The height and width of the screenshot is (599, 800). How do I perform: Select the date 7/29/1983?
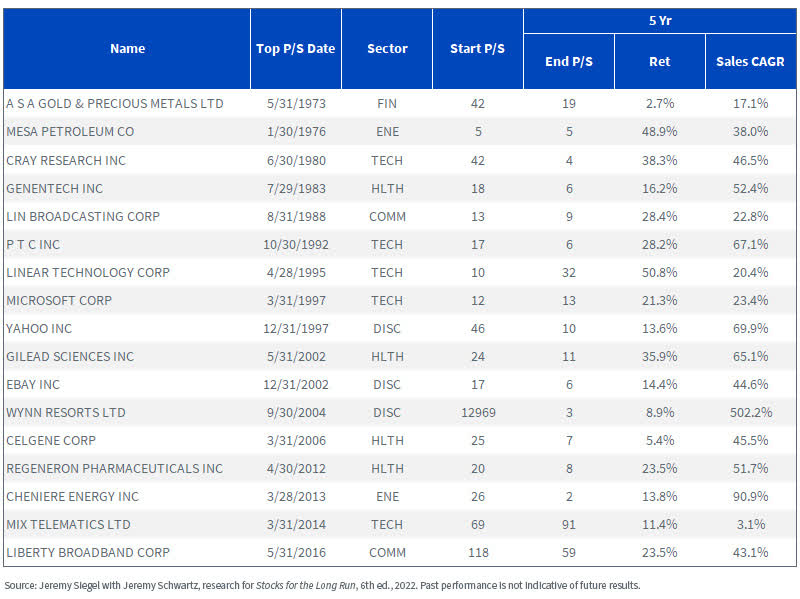(x=296, y=189)
